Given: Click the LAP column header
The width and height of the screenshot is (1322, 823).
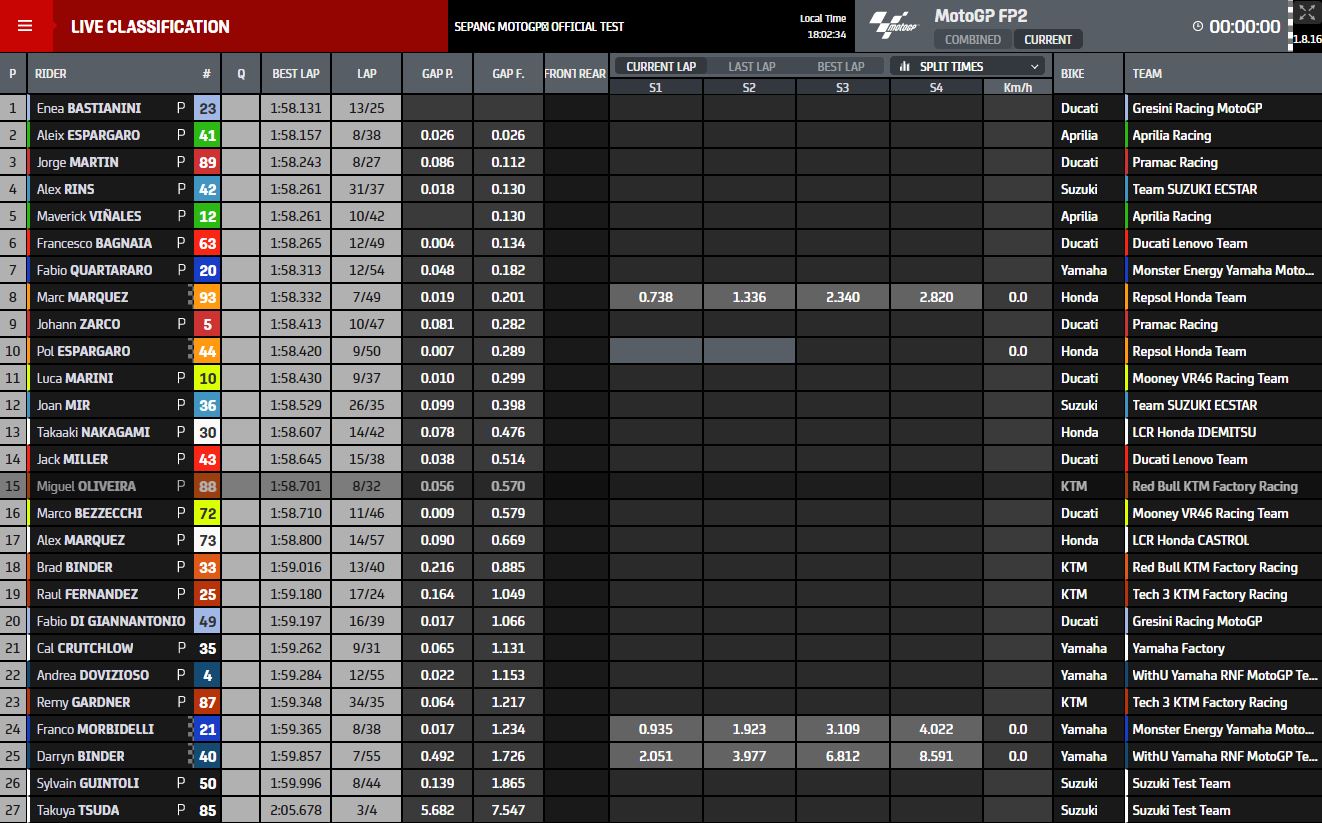Looking at the screenshot, I should tap(367, 74).
